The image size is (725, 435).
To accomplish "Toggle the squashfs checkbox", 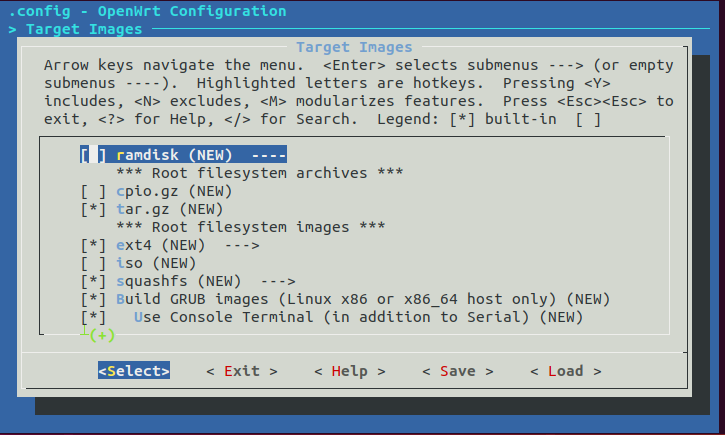I will click(x=93, y=282).
